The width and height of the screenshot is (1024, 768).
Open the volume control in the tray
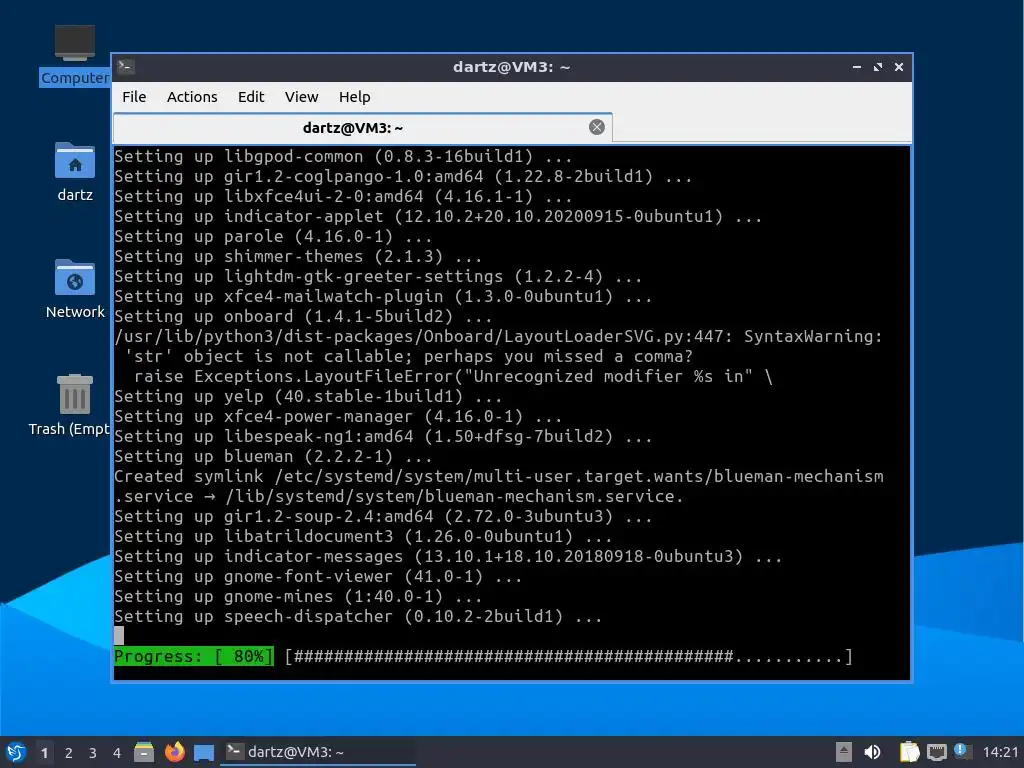872,752
